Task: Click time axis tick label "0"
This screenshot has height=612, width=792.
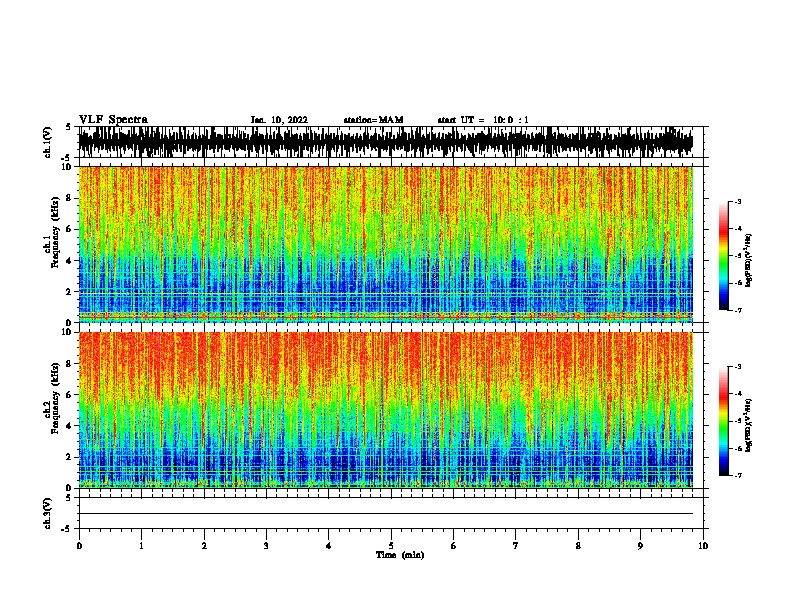Action: pos(79,545)
